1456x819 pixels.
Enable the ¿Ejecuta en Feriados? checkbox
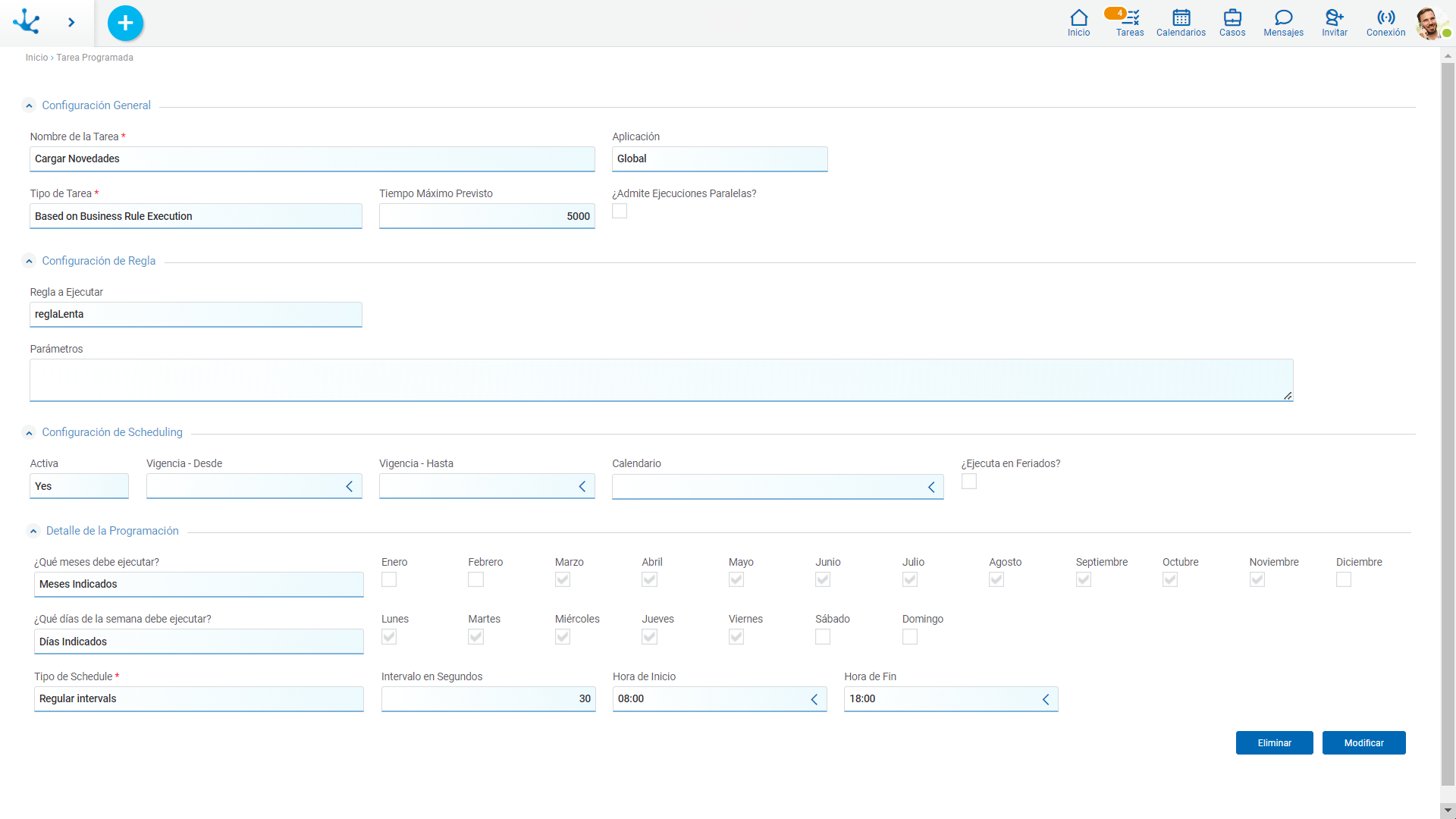pos(969,481)
